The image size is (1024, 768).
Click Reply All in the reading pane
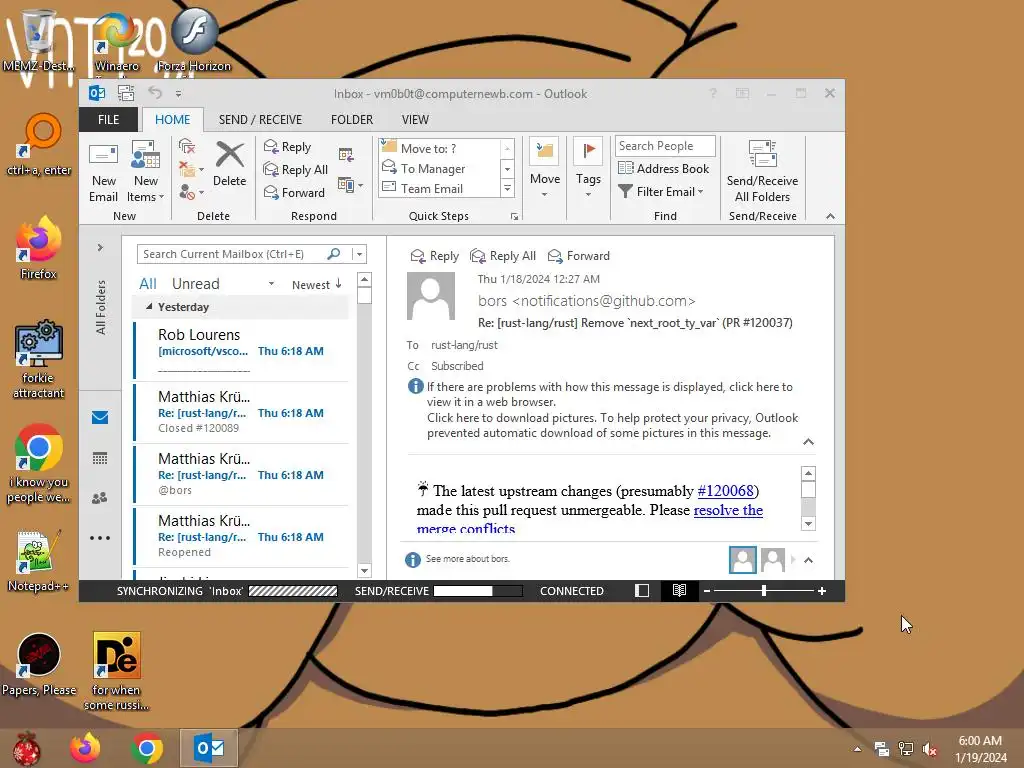click(503, 256)
